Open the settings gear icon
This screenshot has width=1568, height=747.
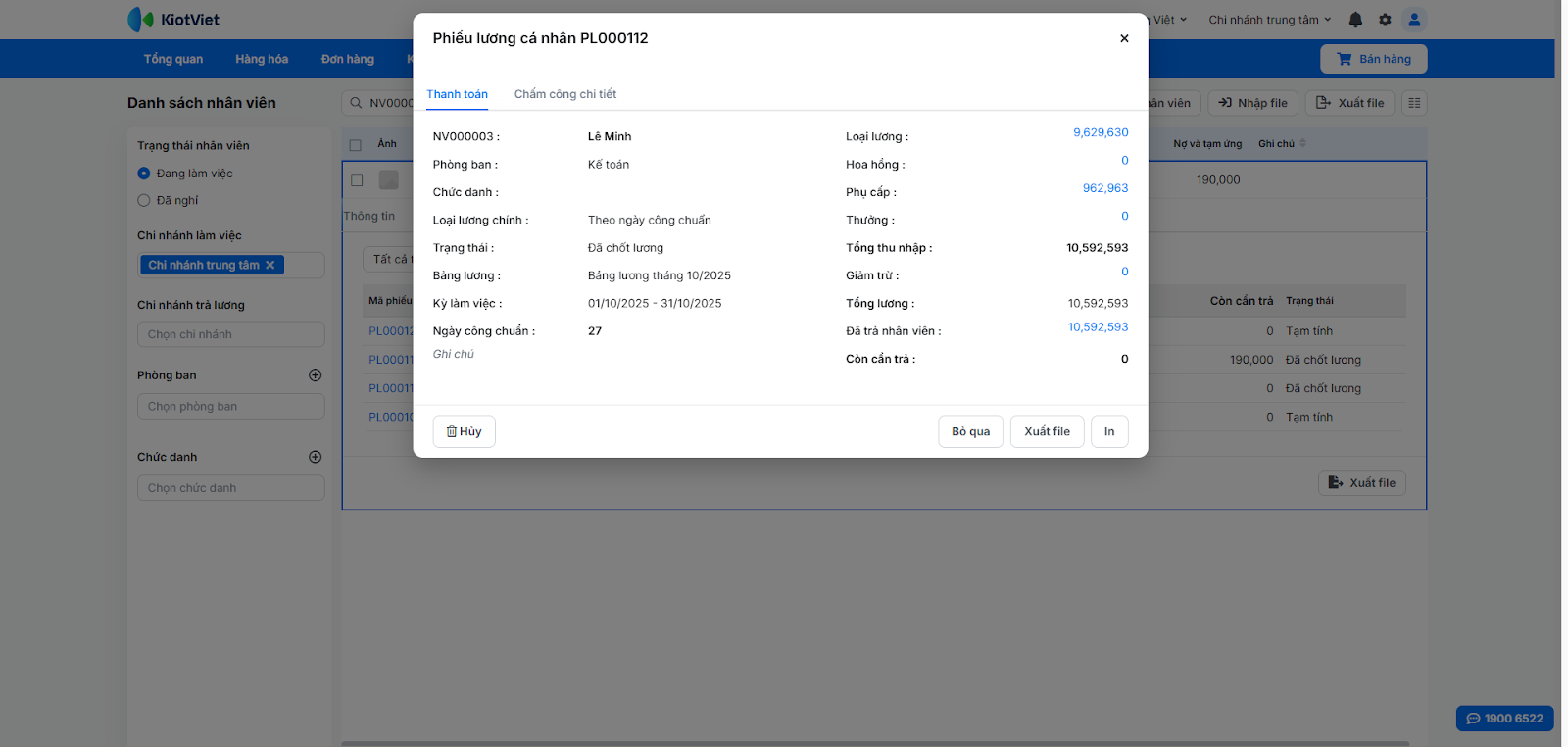tap(1385, 20)
